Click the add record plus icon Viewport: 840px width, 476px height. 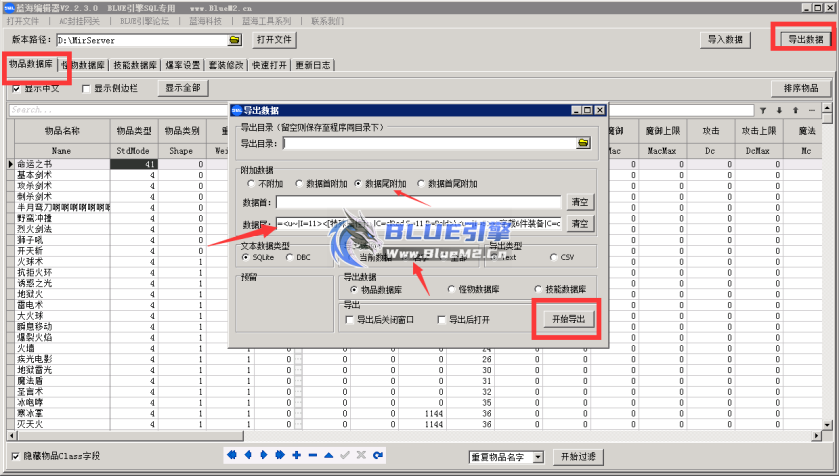click(x=297, y=456)
